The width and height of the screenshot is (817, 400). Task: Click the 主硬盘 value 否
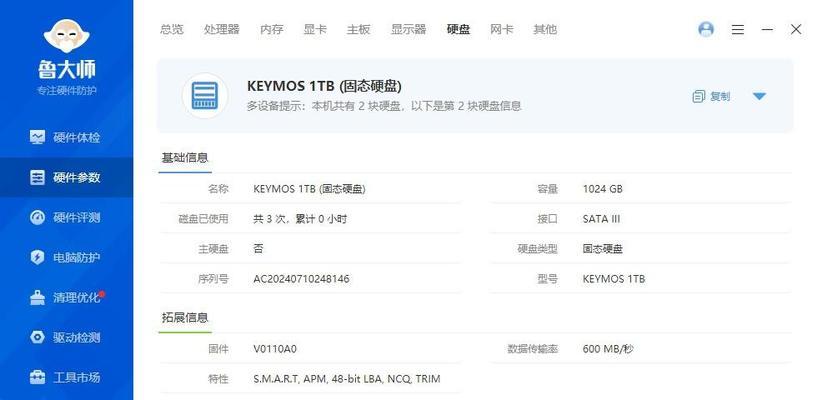tap(258, 249)
